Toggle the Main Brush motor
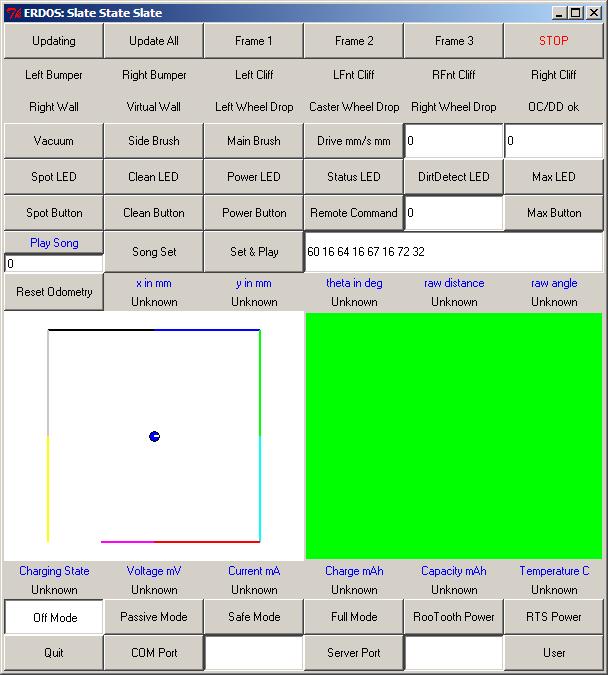The image size is (608, 675). click(254, 141)
